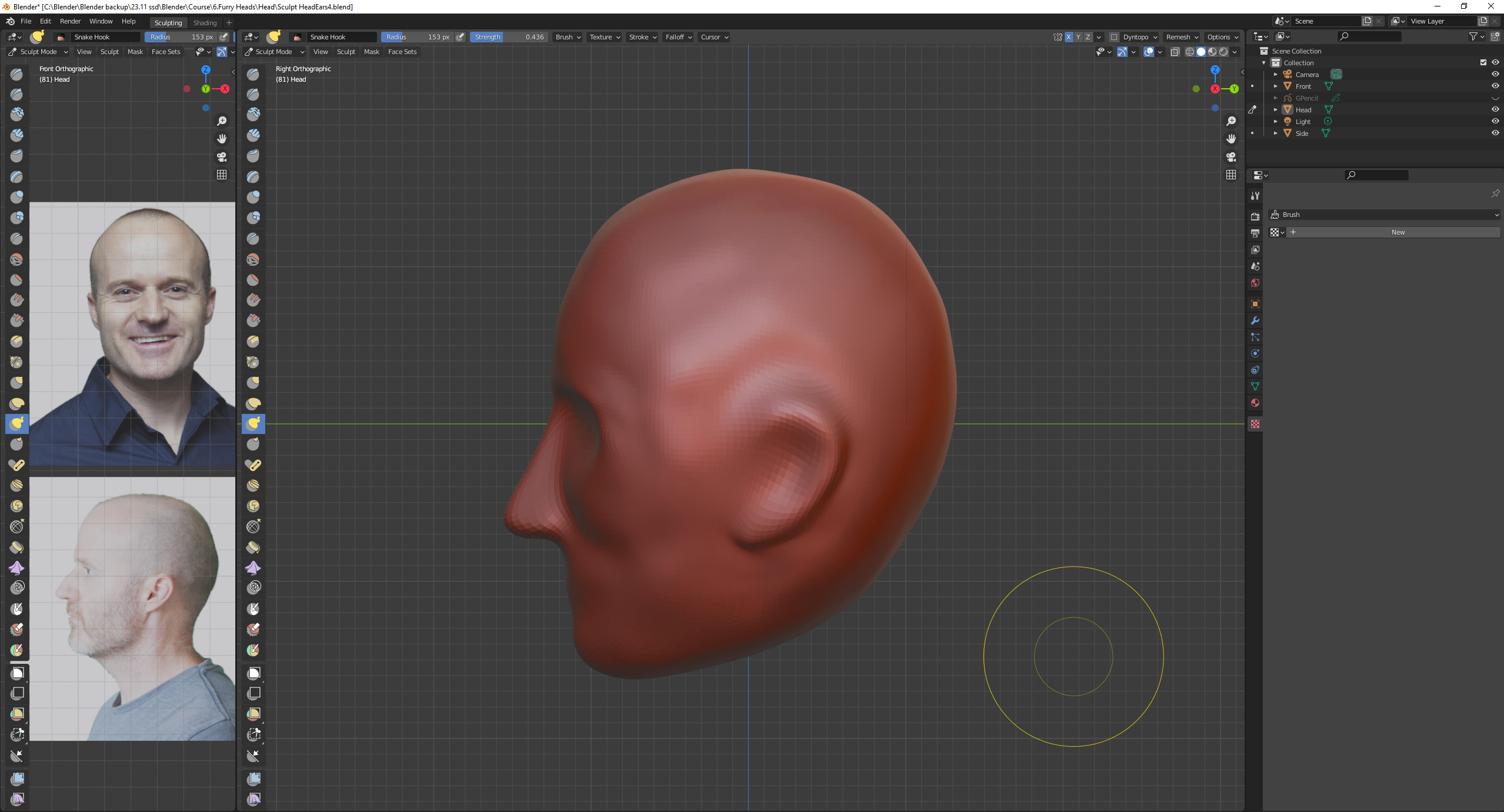
Task: Switch to the Shading workspace tab
Action: tap(205, 22)
